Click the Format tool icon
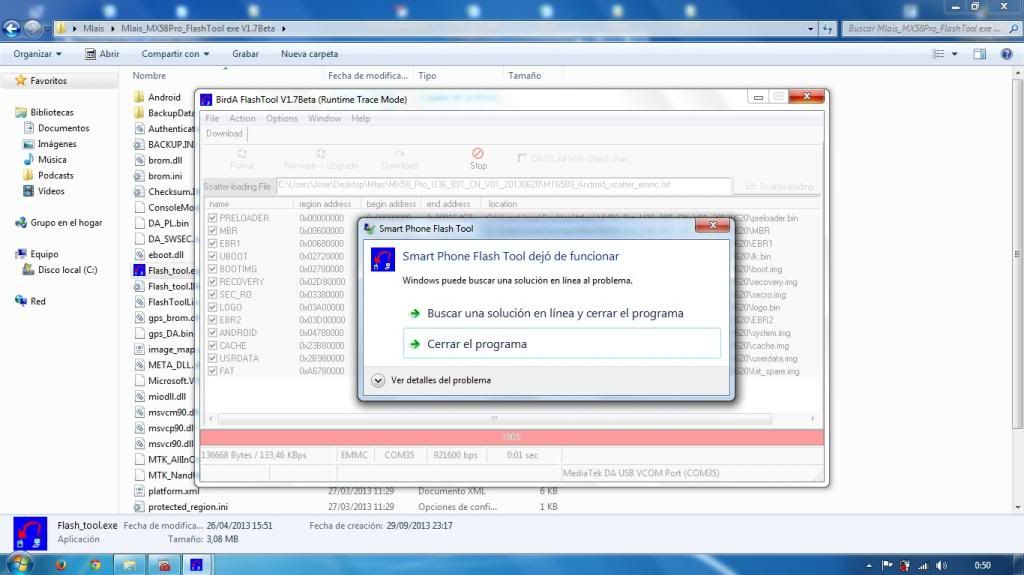The image size is (1024, 575). (242, 157)
